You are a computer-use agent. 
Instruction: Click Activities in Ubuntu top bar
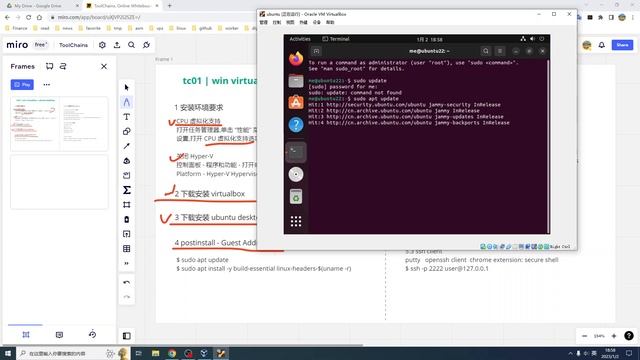[x=300, y=39]
